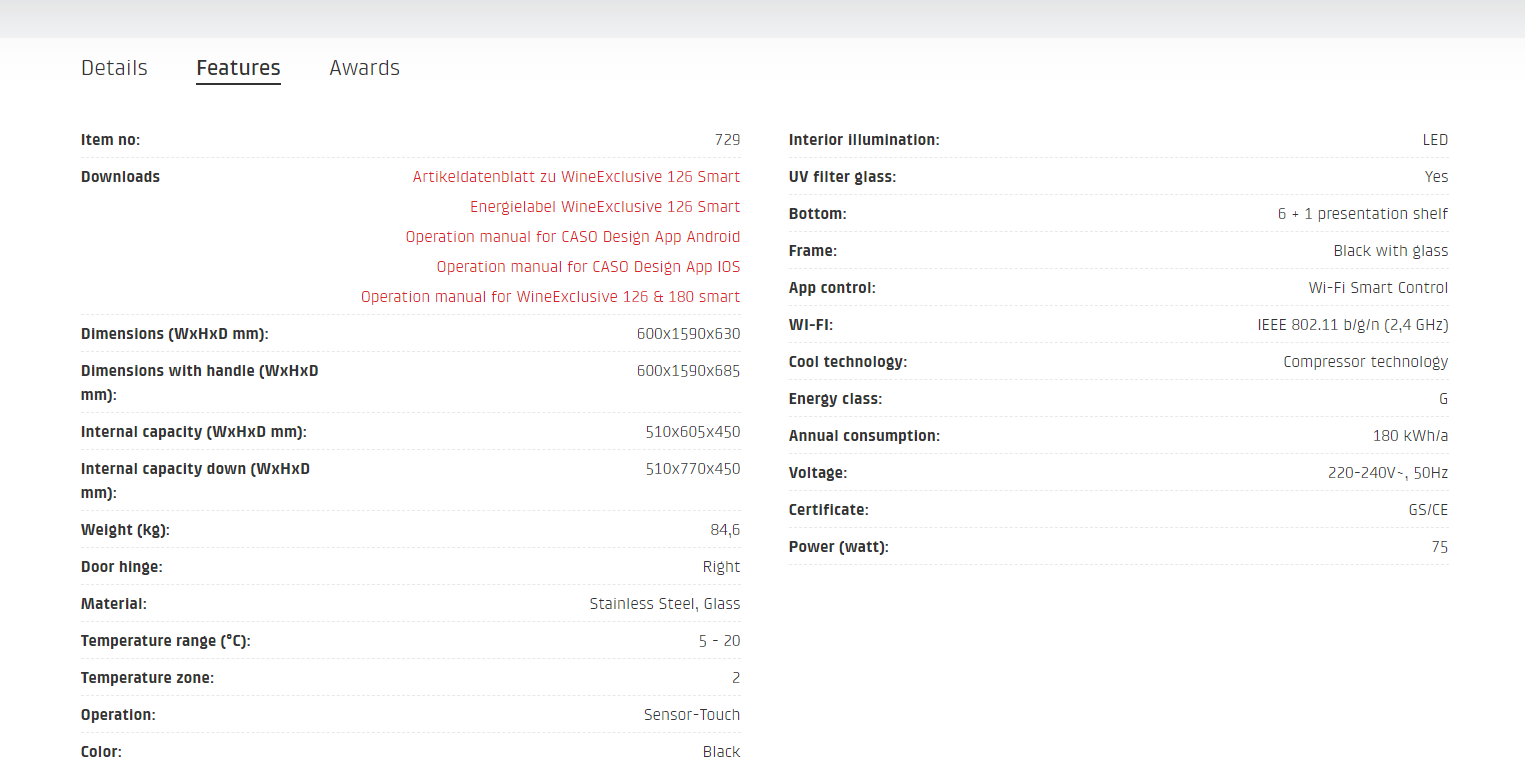Click the Voltage: label
Viewport: 1525px width, 763px height.
(x=818, y=473)
